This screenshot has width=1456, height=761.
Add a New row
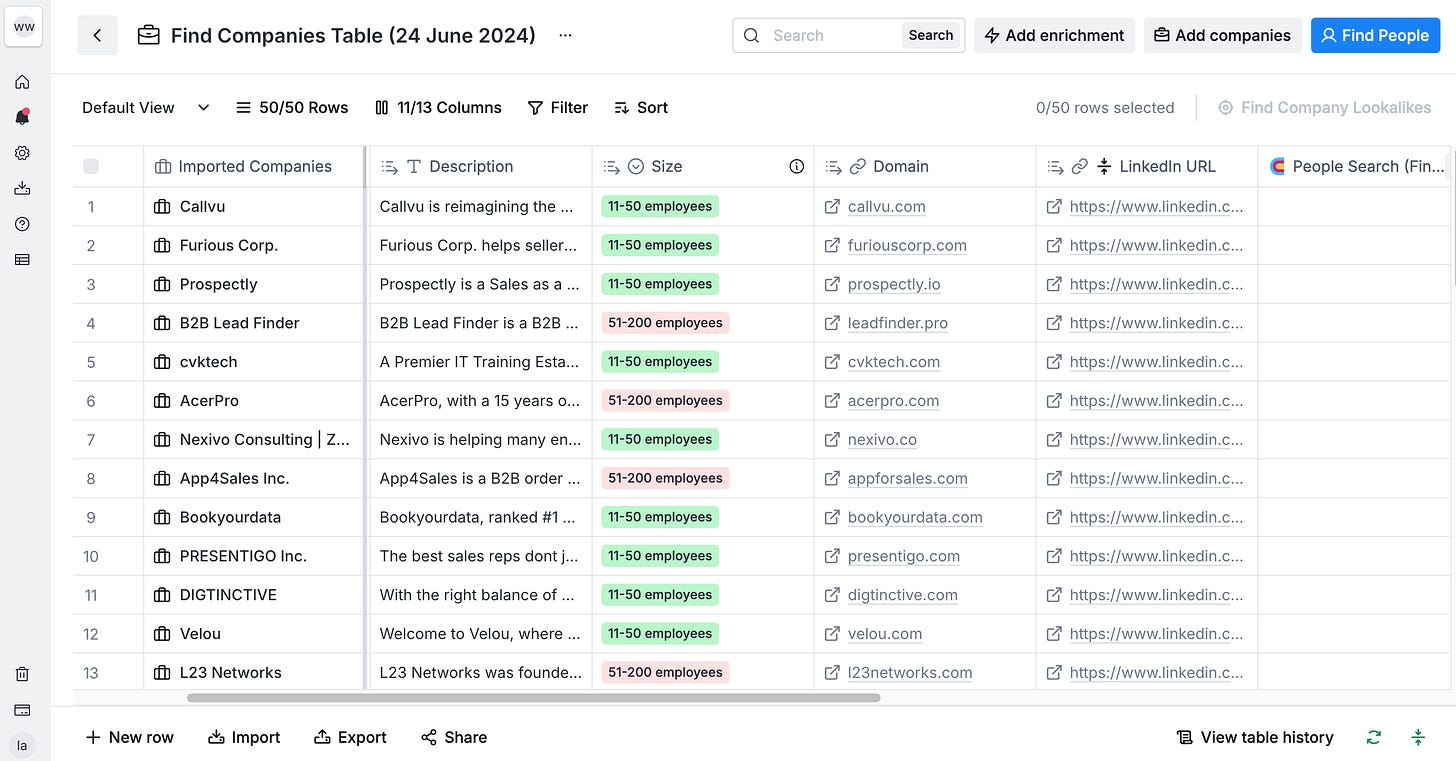(130, 737)
